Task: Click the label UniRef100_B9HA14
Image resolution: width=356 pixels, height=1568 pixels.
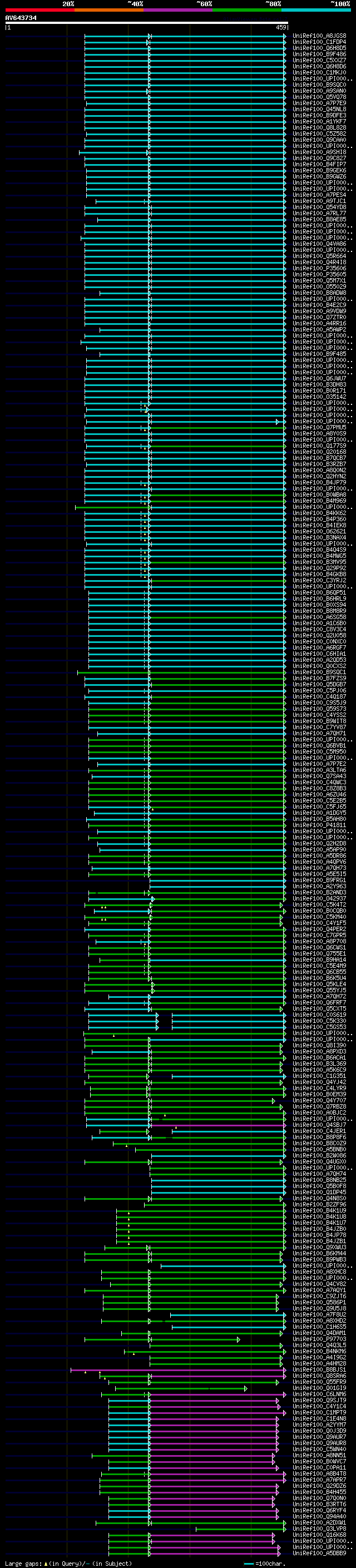Action: tap(319, 960)
